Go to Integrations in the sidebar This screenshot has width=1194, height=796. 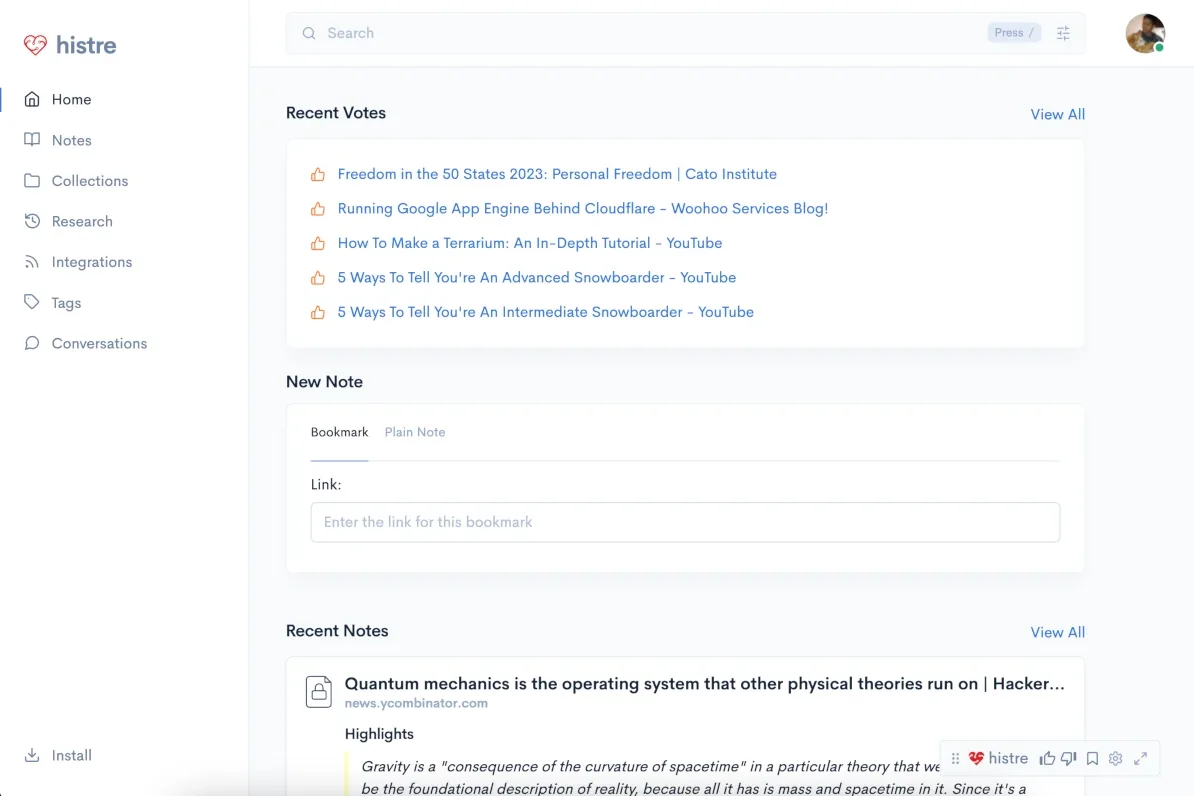click(91, 262)
